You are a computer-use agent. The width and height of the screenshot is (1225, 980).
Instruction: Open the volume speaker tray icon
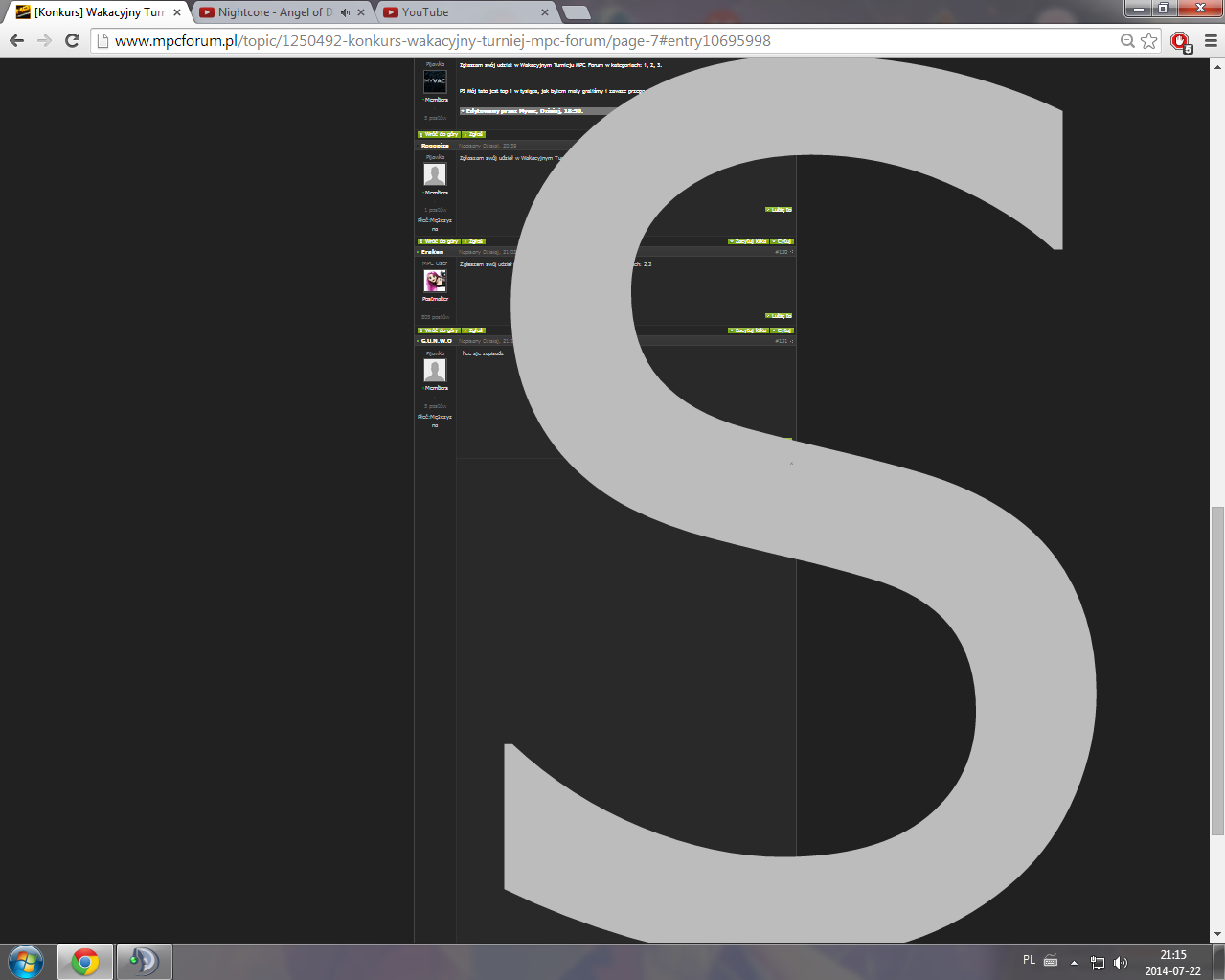1121,963
